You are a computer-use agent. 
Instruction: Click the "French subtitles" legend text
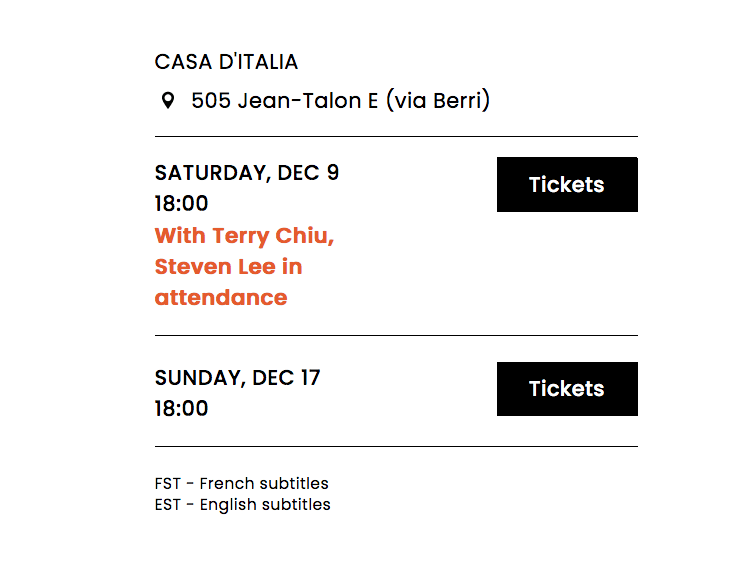coord(264,484)
